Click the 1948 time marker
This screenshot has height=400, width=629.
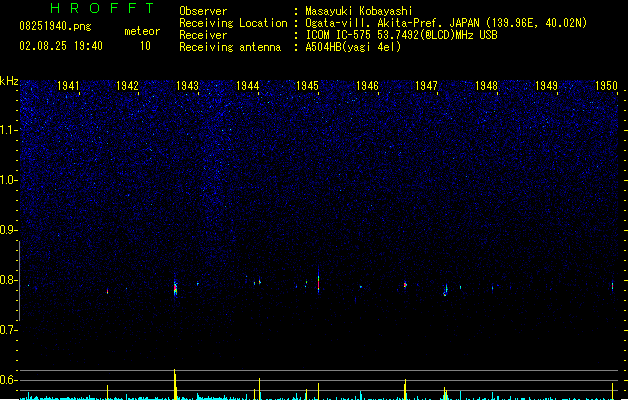click(x=486, y=86)
